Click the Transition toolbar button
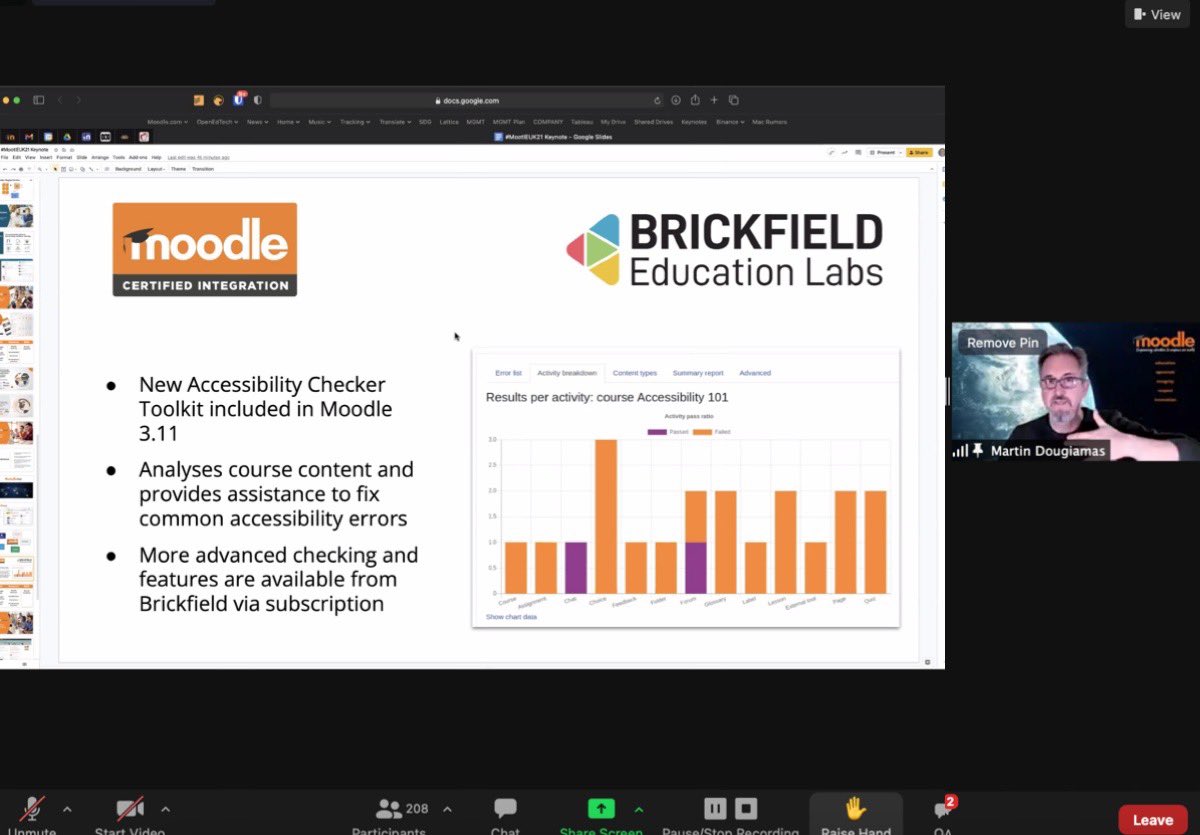This screenshot has width=1200, height=835. (203, 169)
